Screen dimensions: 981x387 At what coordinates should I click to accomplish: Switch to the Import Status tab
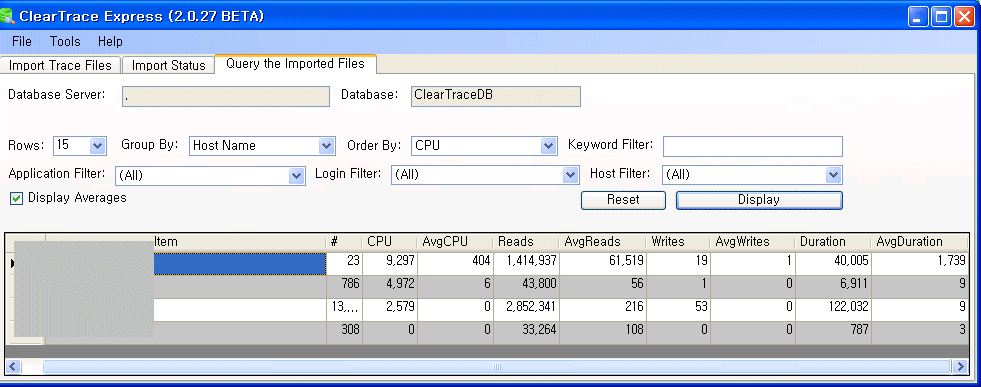[x=168, y=65]
